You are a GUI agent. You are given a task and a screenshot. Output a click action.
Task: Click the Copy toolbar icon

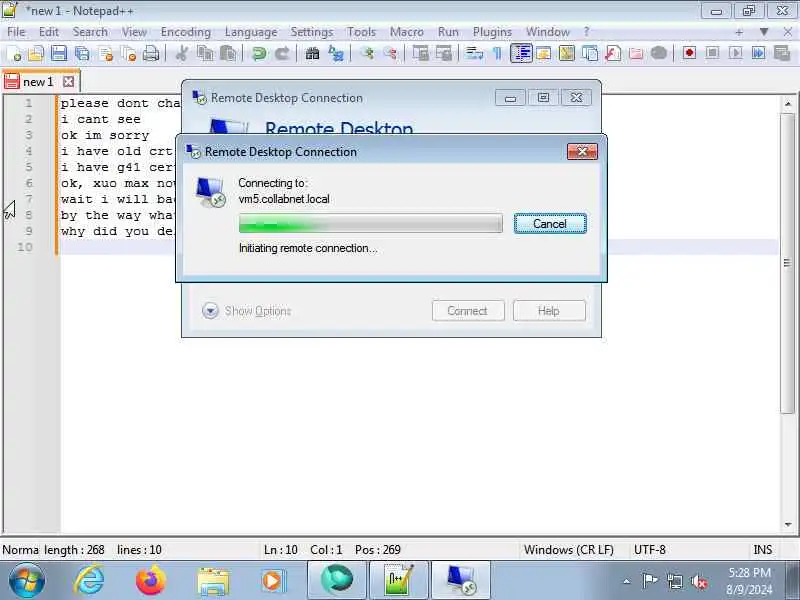click(x=205, y=53)
